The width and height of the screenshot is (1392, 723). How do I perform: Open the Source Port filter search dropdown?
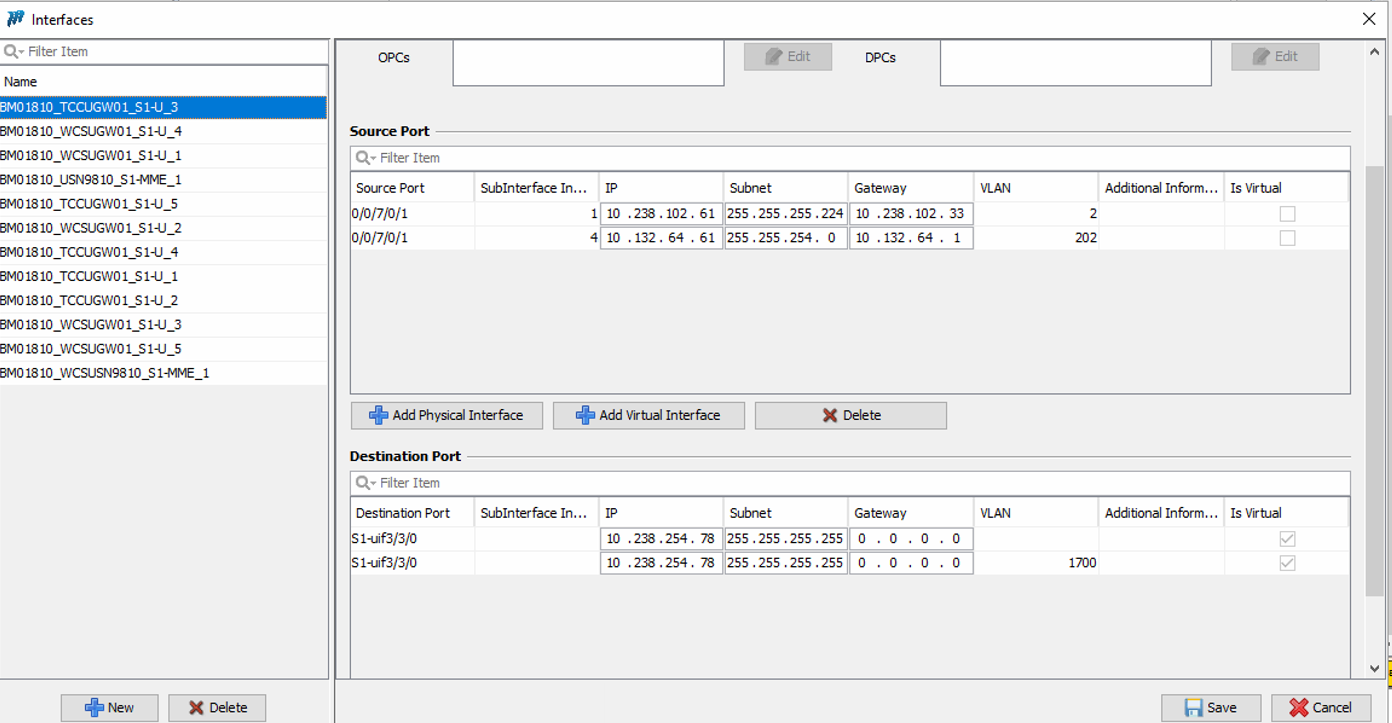(x=366, y=158)
